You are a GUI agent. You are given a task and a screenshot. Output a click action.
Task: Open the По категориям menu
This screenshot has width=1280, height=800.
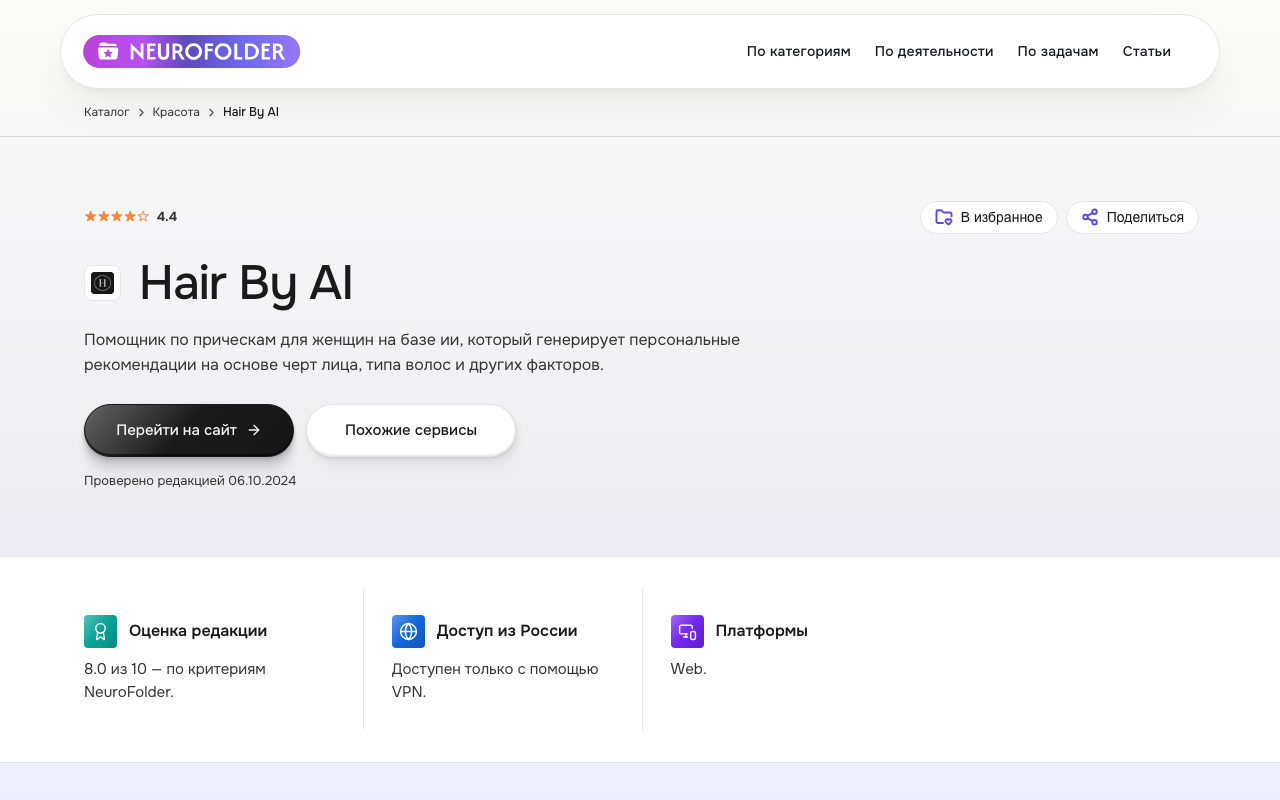(798, 51)
